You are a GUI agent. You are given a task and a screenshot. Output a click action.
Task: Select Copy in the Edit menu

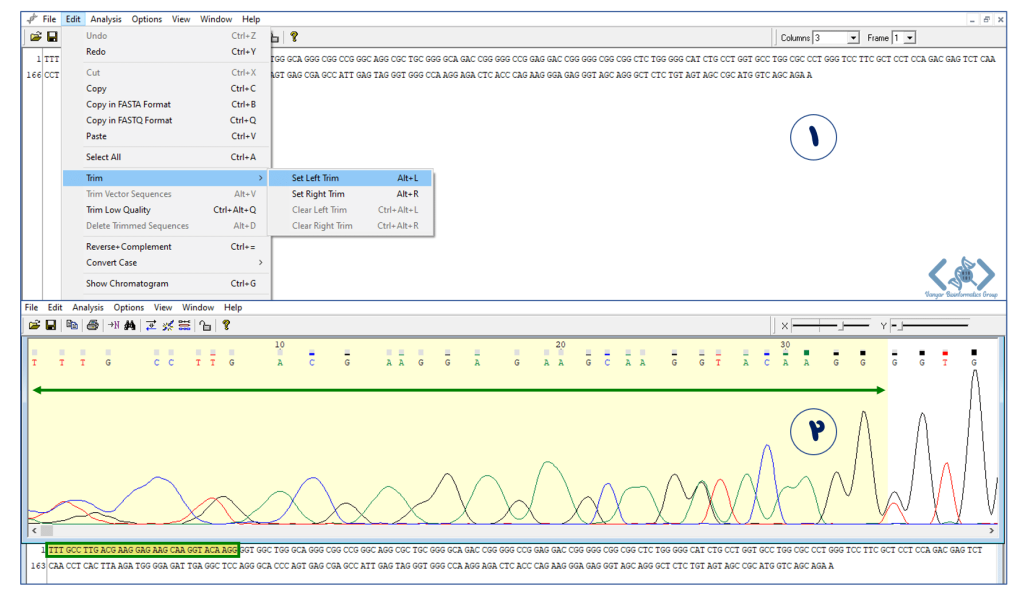click(x=166, y=89)
